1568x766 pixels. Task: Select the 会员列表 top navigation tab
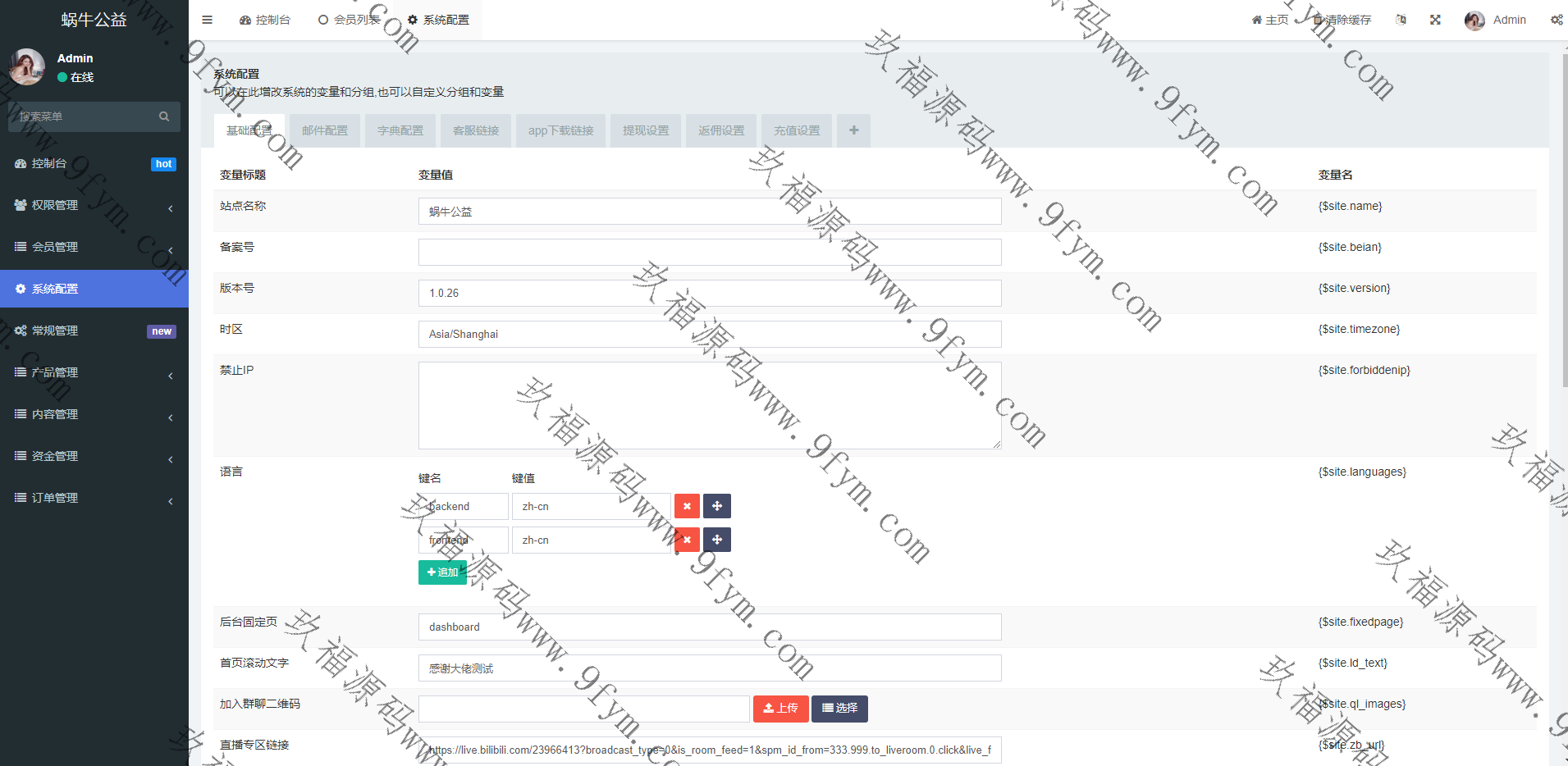(350, 20)
